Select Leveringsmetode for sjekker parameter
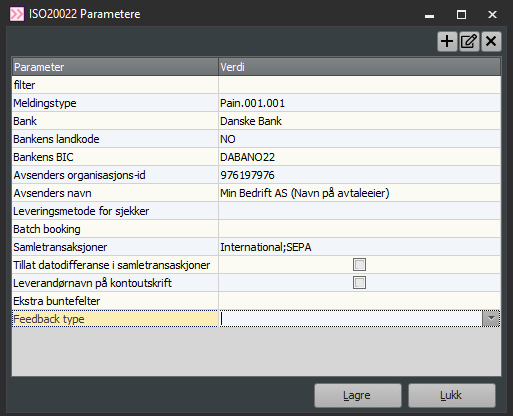513x416 pixels. [x=115, y=211]
